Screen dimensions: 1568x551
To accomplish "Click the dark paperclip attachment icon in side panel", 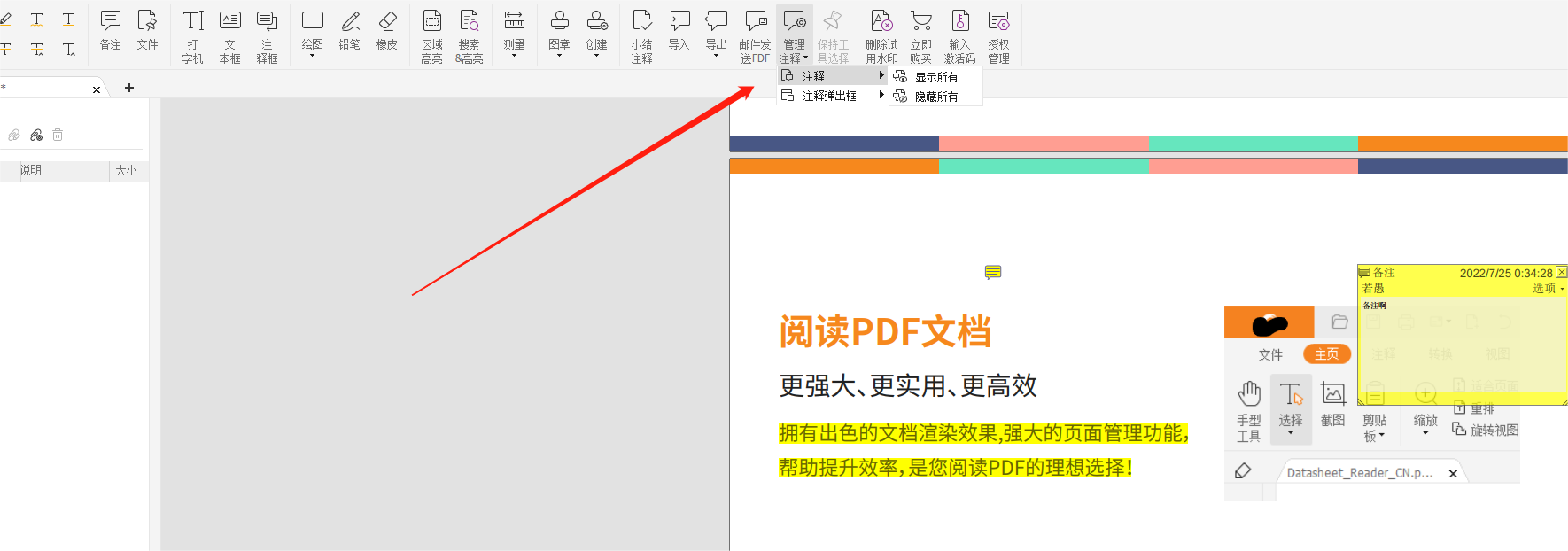I will point(36,135).
